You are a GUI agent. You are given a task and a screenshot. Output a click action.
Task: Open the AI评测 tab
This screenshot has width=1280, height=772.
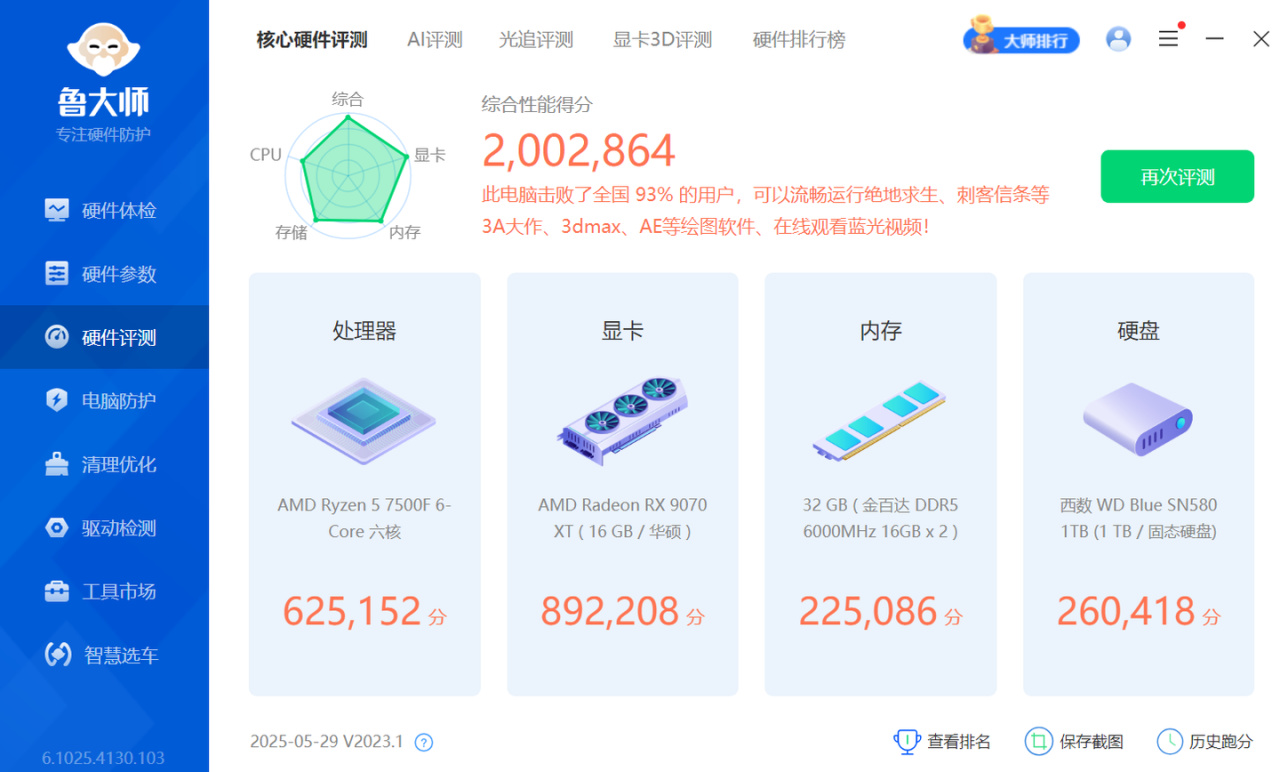point(435,40)
